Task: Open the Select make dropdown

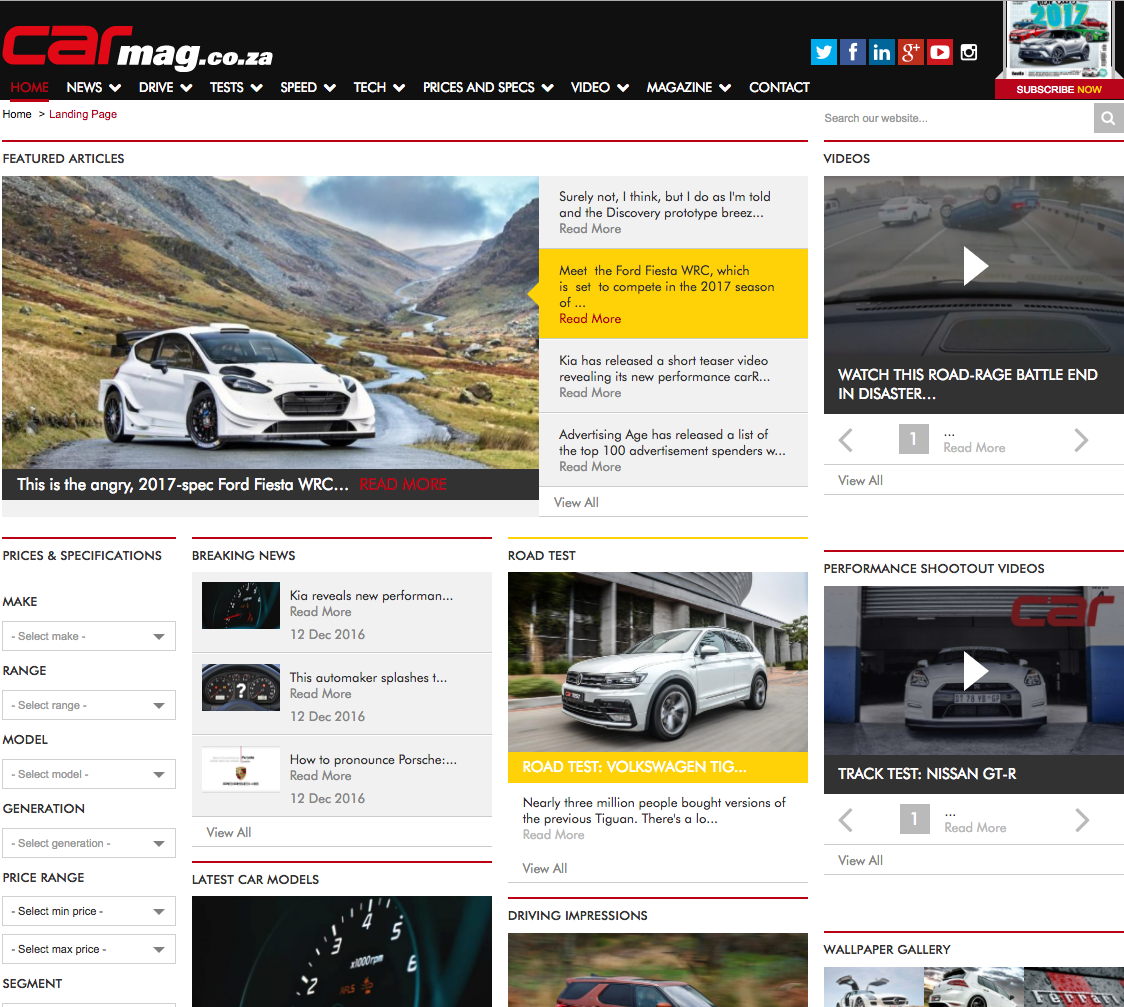Action: pyautogui.click(x=89, y=636)
